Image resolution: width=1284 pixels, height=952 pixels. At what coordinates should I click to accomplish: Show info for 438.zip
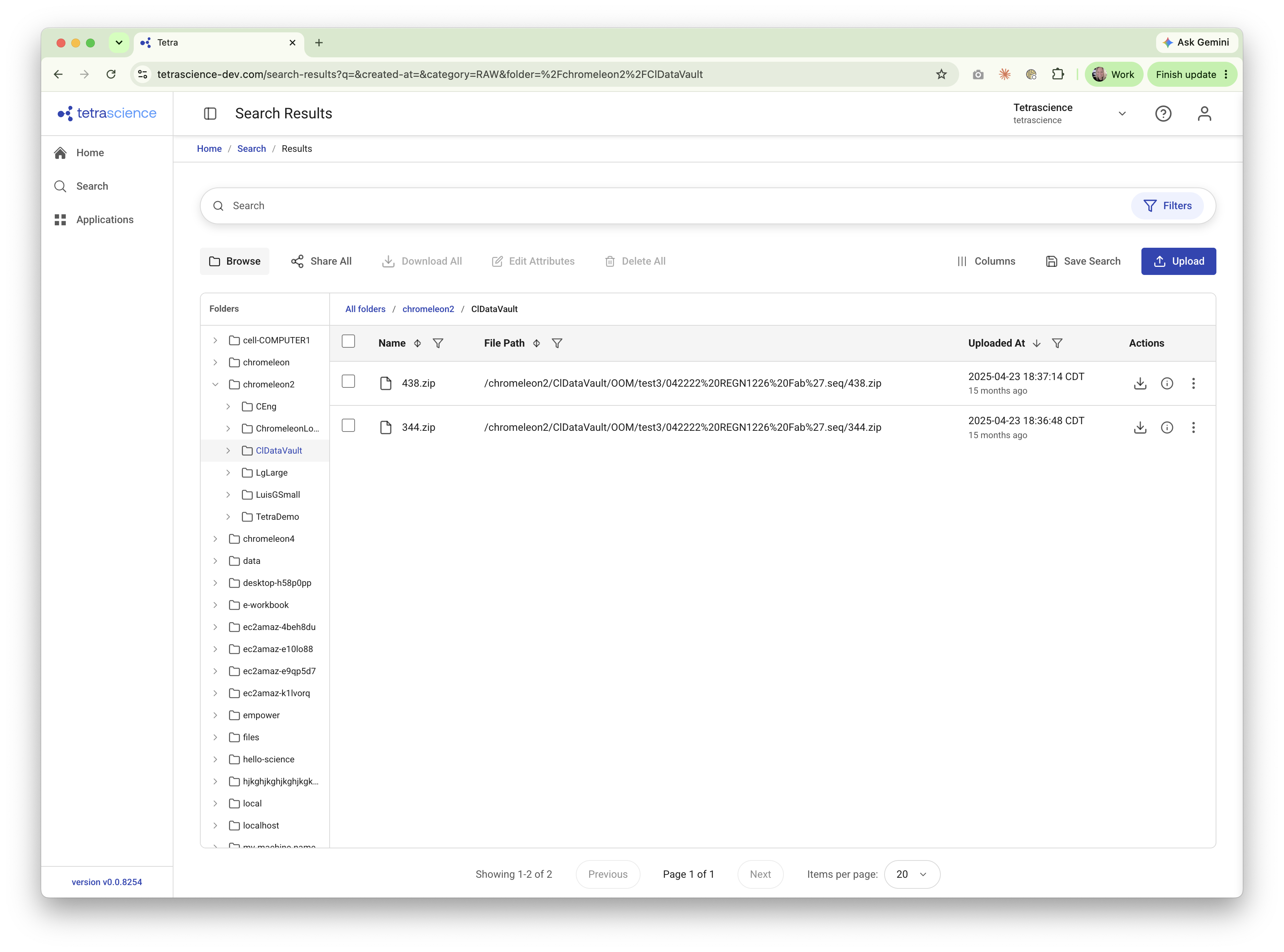tap(1166, 383)
